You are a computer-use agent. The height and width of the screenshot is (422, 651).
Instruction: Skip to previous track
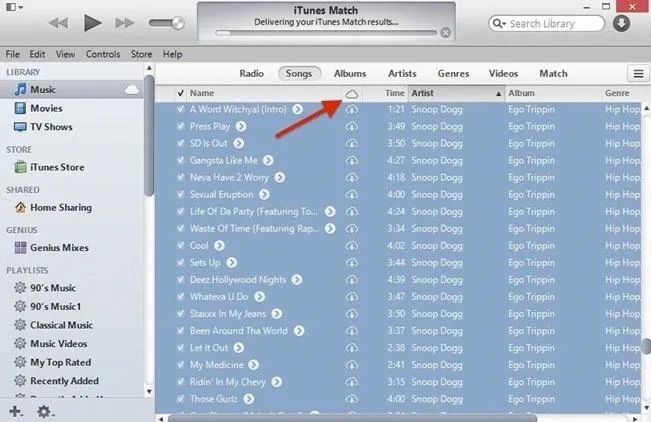[x=59, y=23]
